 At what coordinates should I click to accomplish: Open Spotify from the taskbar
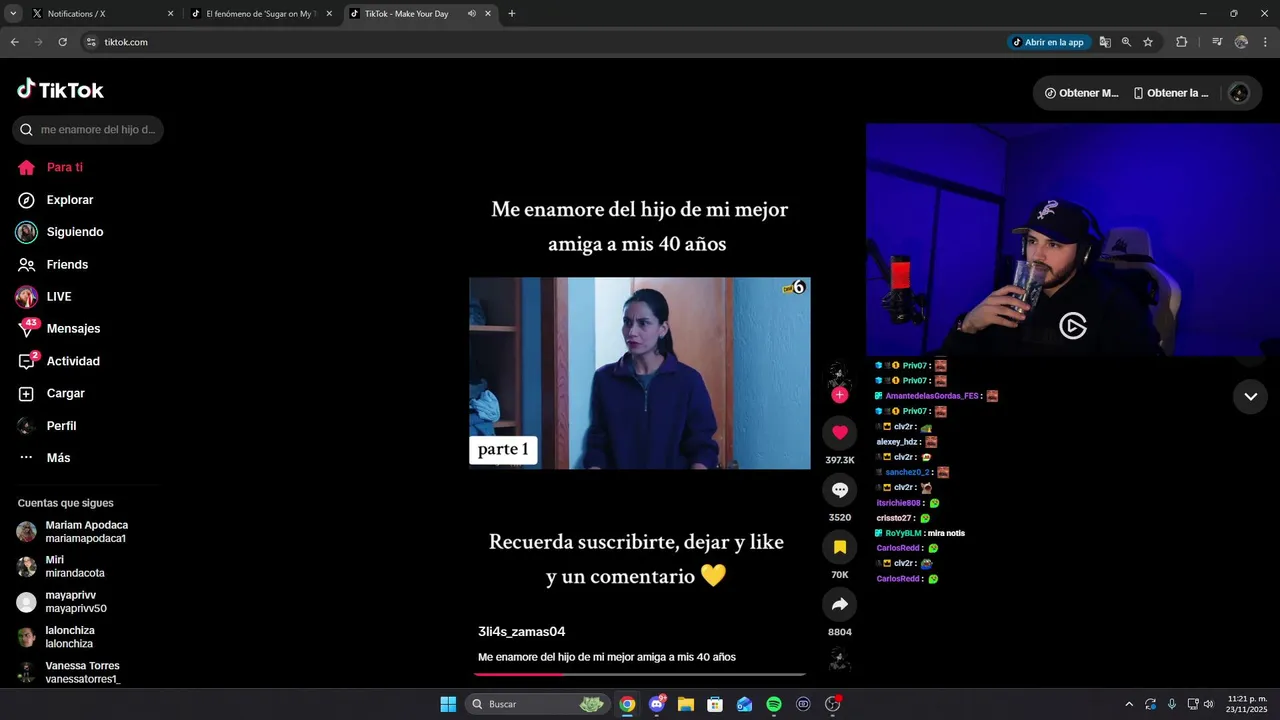pos(774,704)
